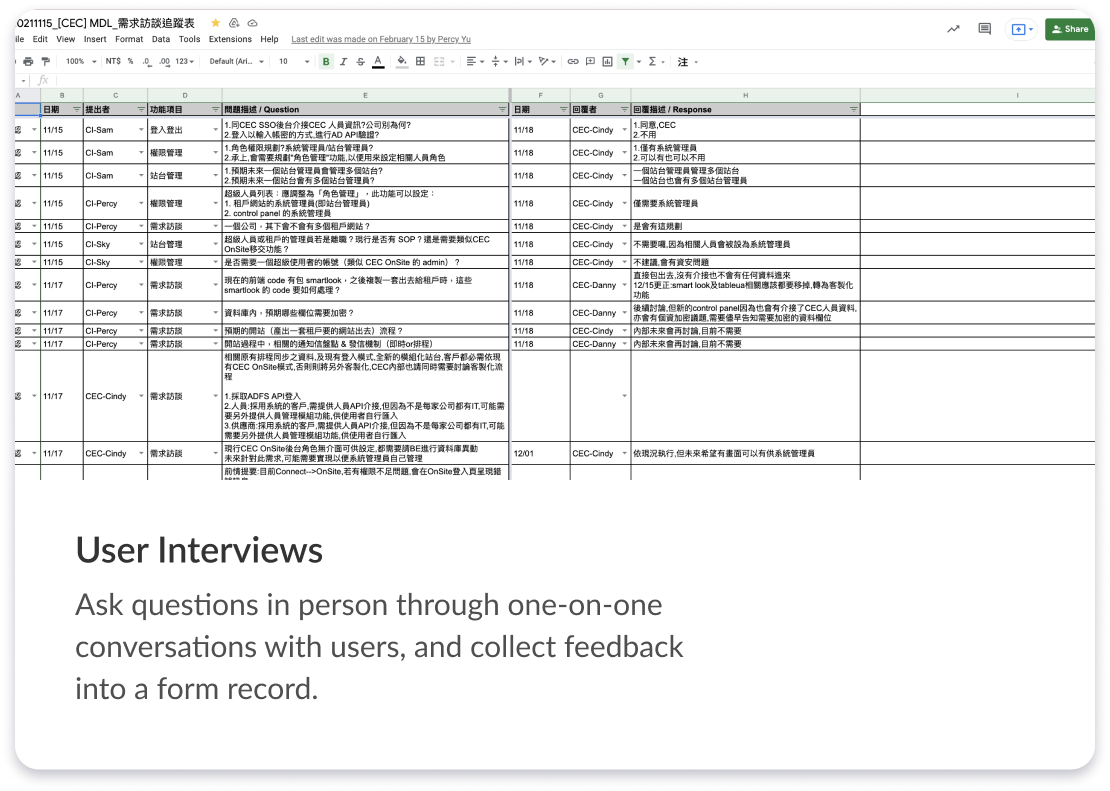Open the Insert menu
The height and width of the screenshot is (791, 1110).
95,40
